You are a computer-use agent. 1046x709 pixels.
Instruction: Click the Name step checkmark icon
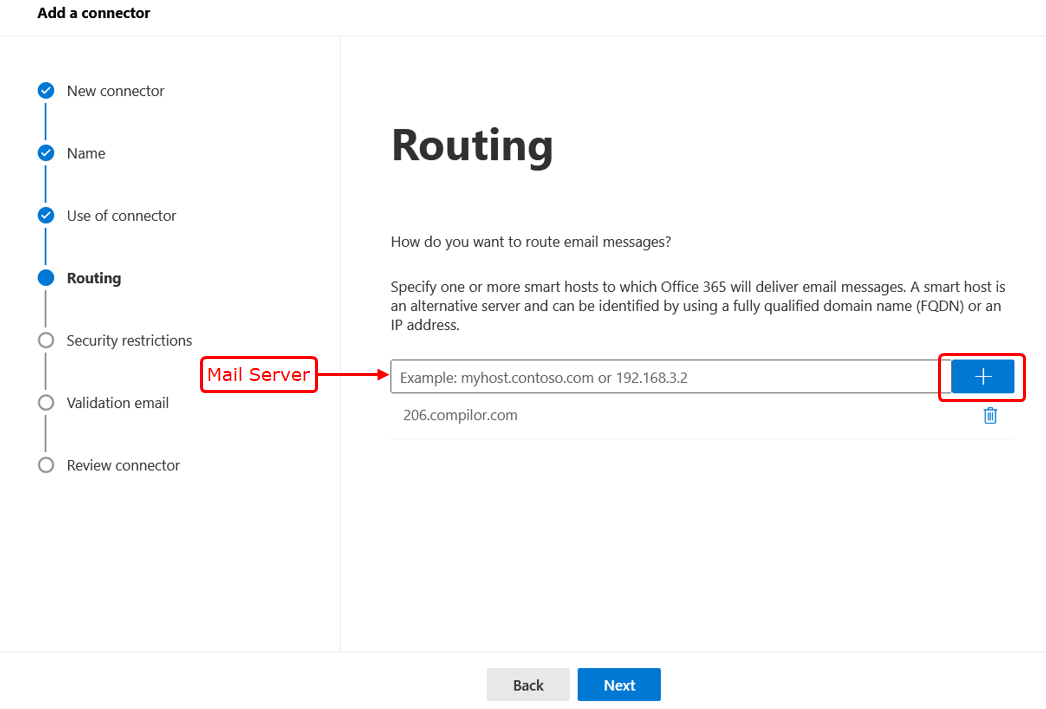coord(46,153)
